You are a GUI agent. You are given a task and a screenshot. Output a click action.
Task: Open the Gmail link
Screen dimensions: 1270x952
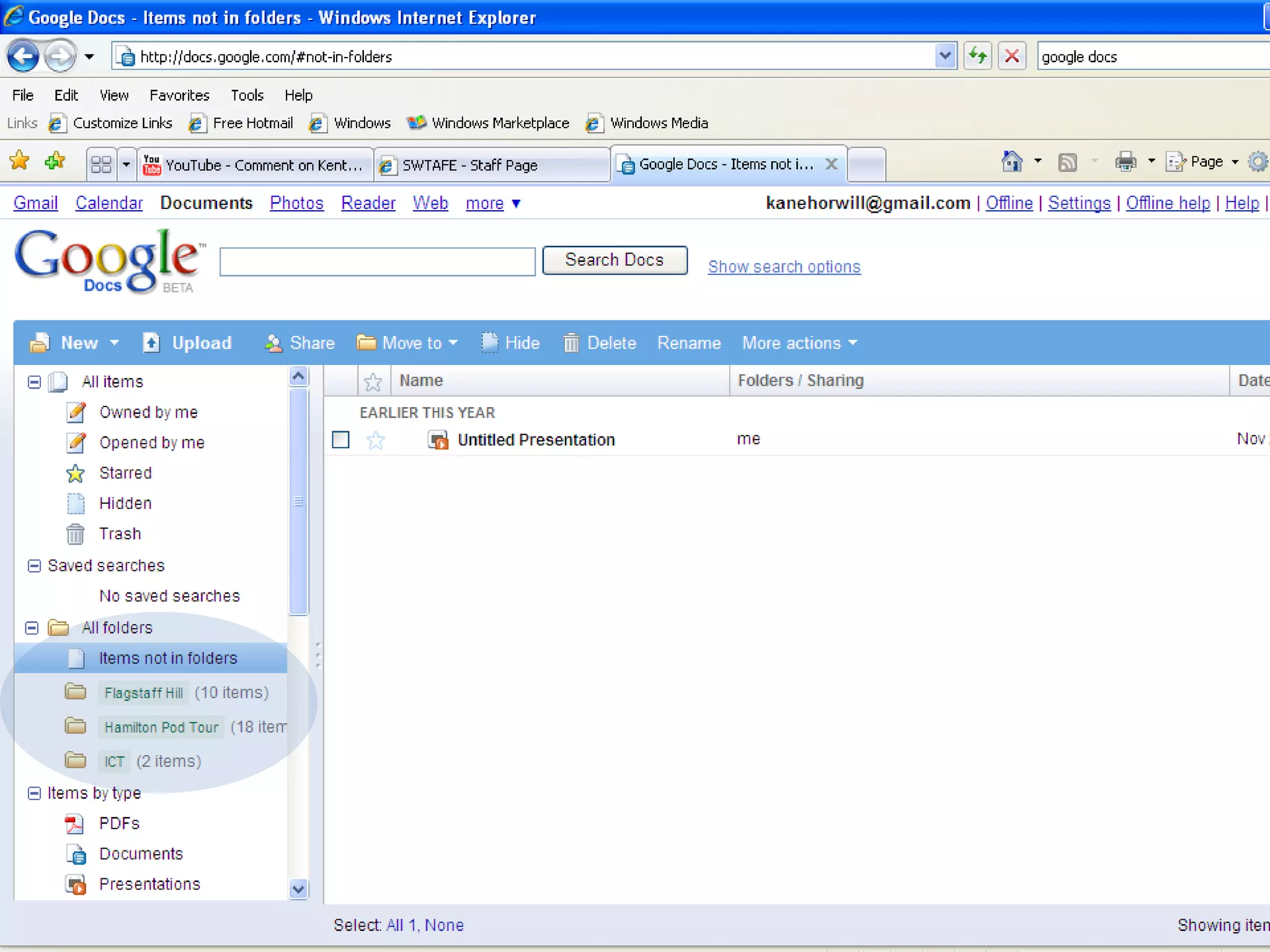[x=35, y=203]
